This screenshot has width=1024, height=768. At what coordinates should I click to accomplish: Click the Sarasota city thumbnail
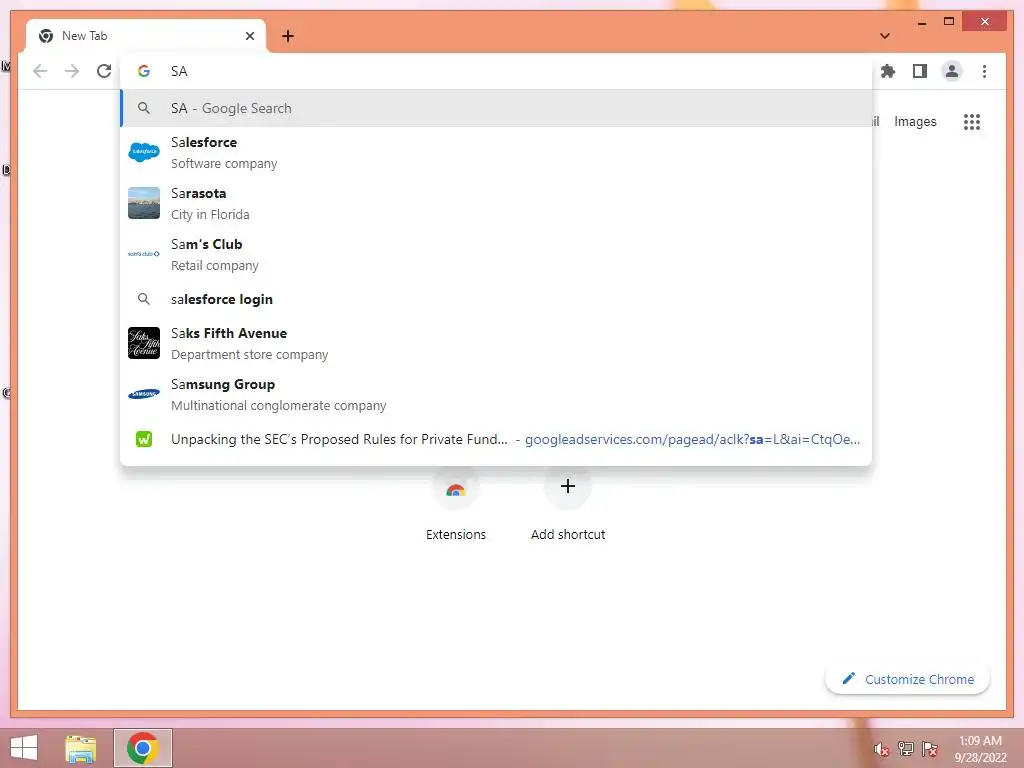pos(144,203)
